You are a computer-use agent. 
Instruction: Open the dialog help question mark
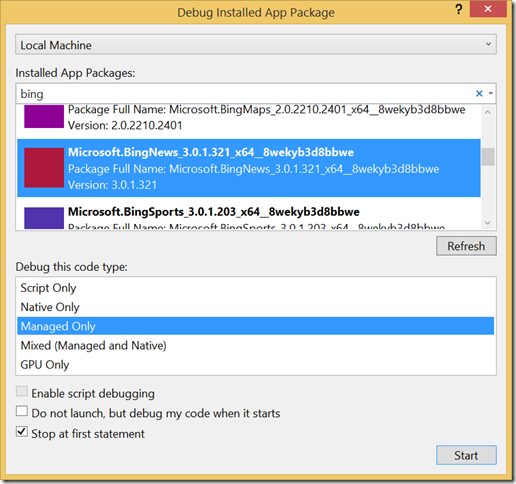(x=459, y=9)
